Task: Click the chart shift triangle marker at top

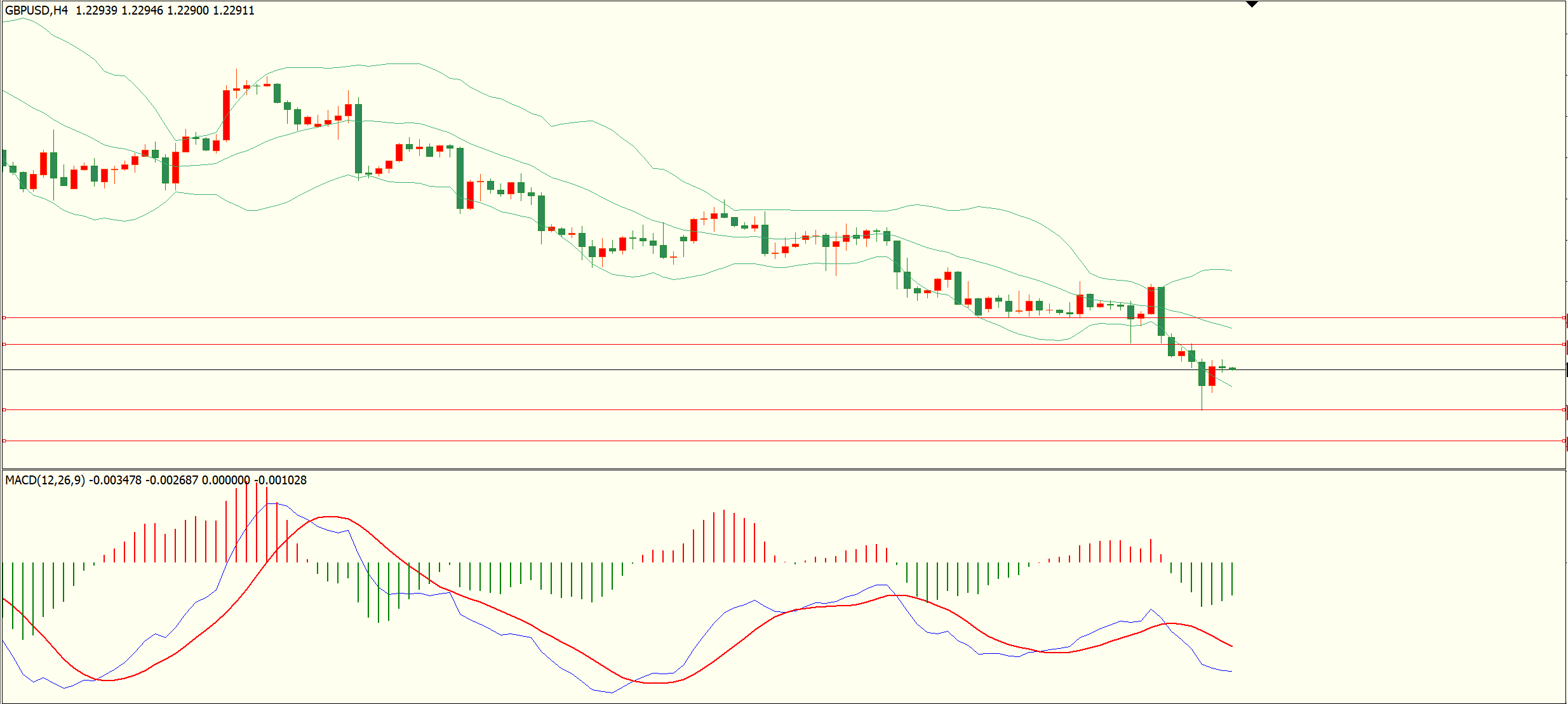Action: [1252, 4]
